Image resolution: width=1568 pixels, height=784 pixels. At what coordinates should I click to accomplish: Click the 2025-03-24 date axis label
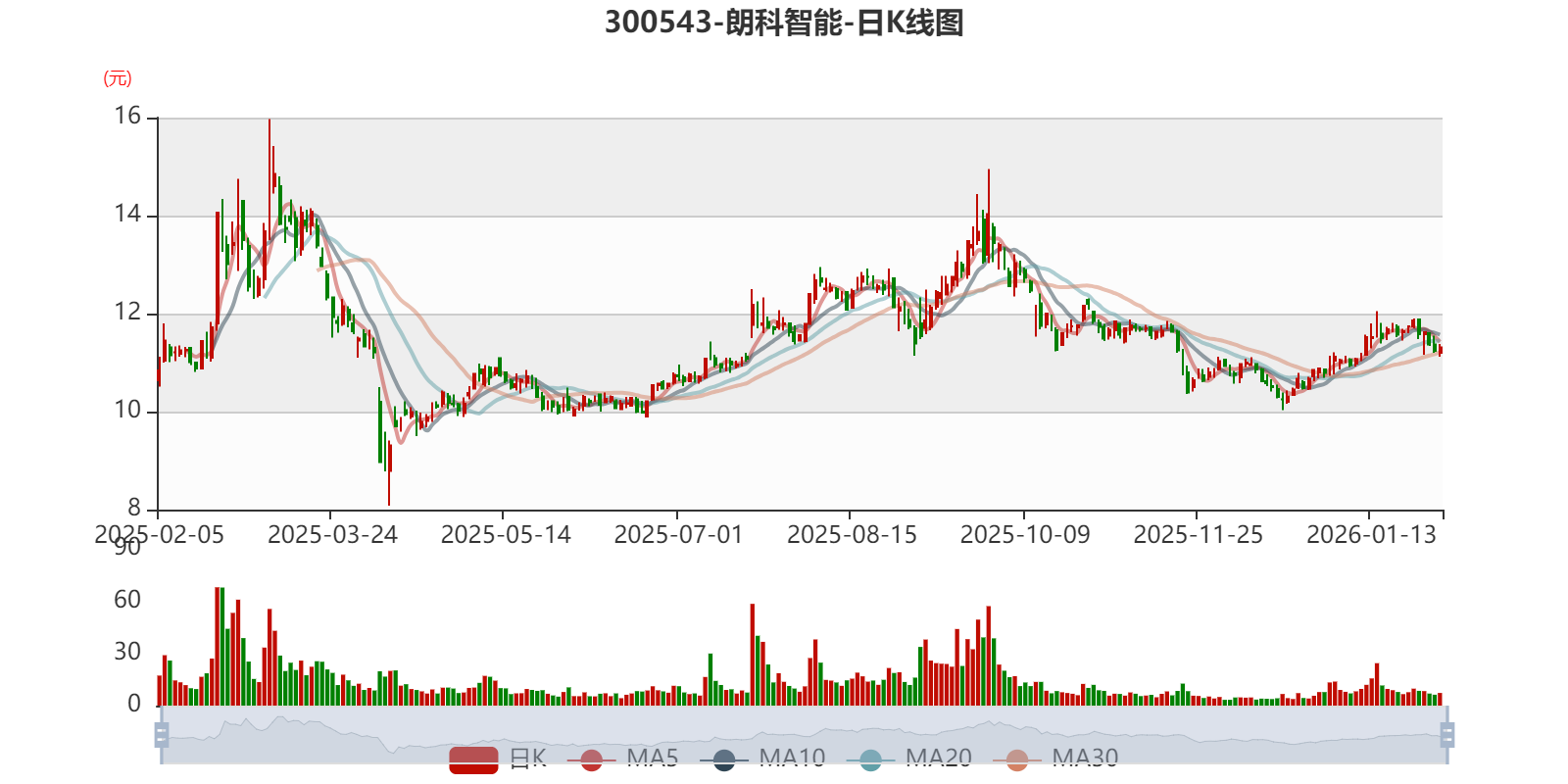click(332, 535)
